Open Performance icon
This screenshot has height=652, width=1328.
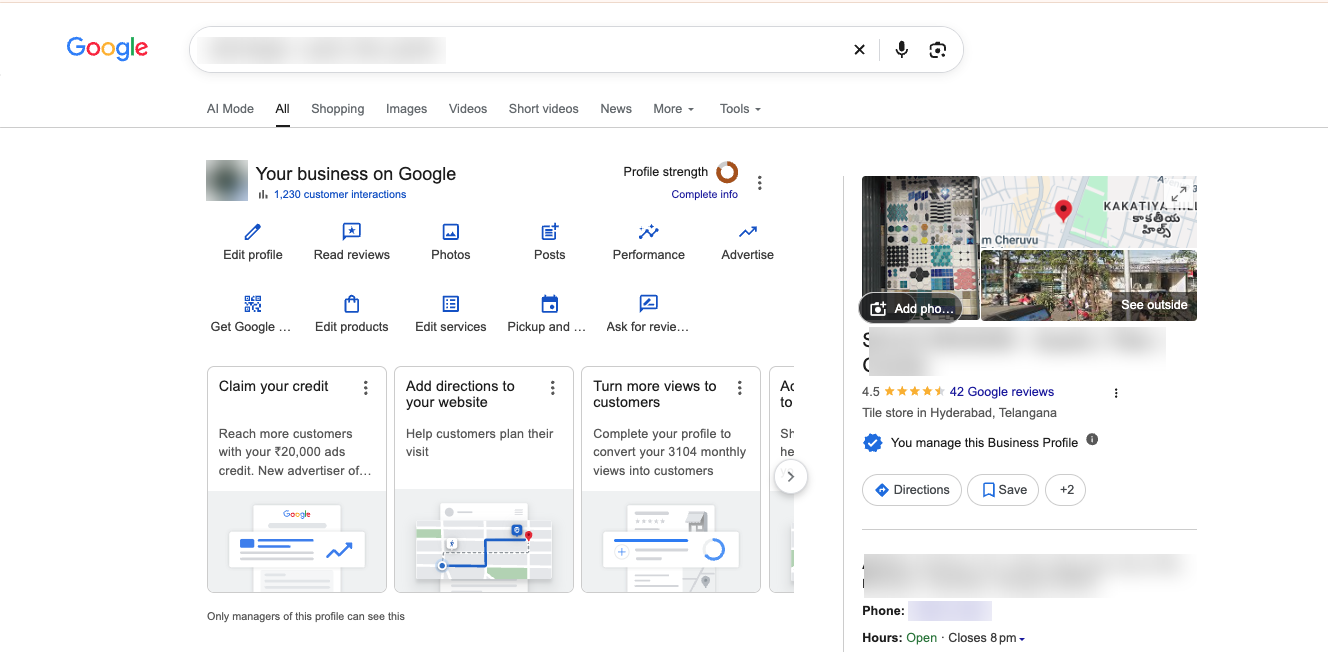(649, 232)
